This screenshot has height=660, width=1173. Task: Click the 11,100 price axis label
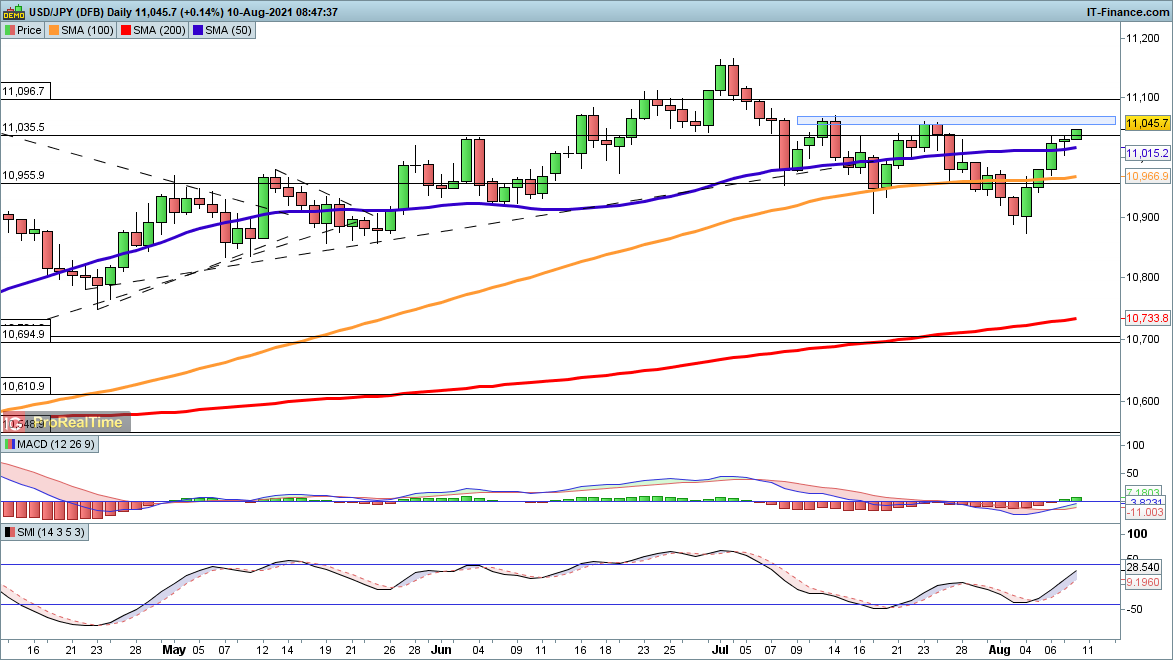1143,97
